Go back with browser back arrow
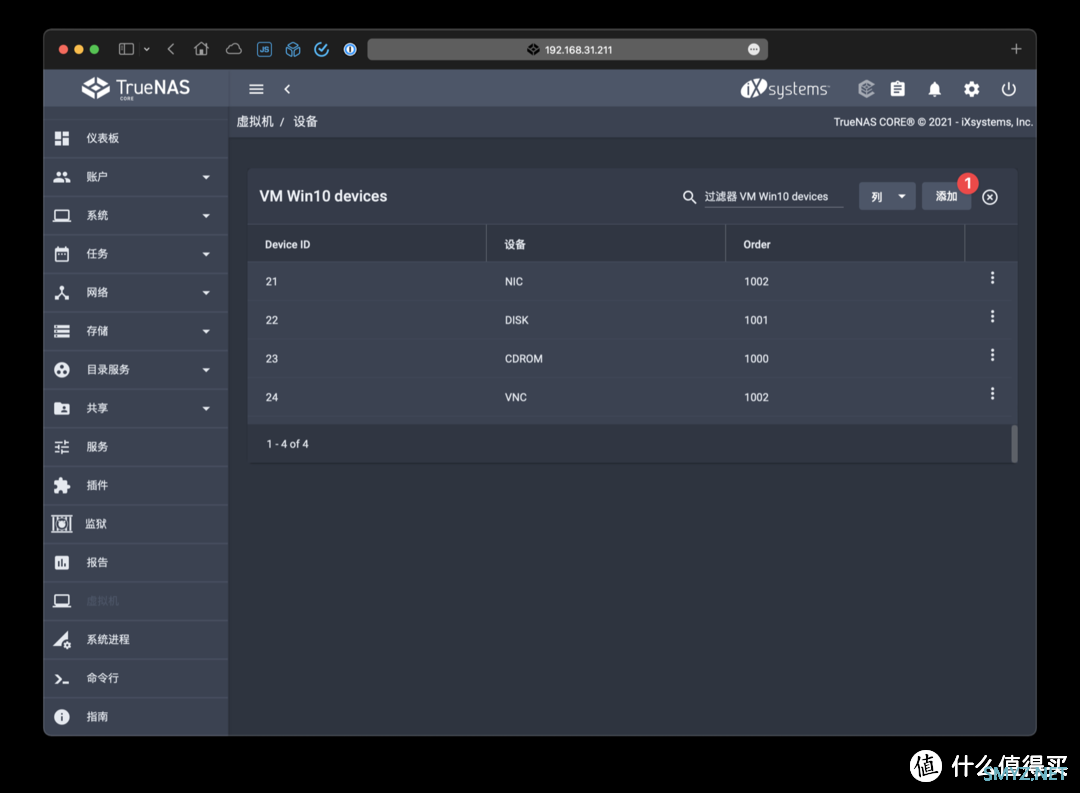The image size is (1080, 793). [172, 50]
